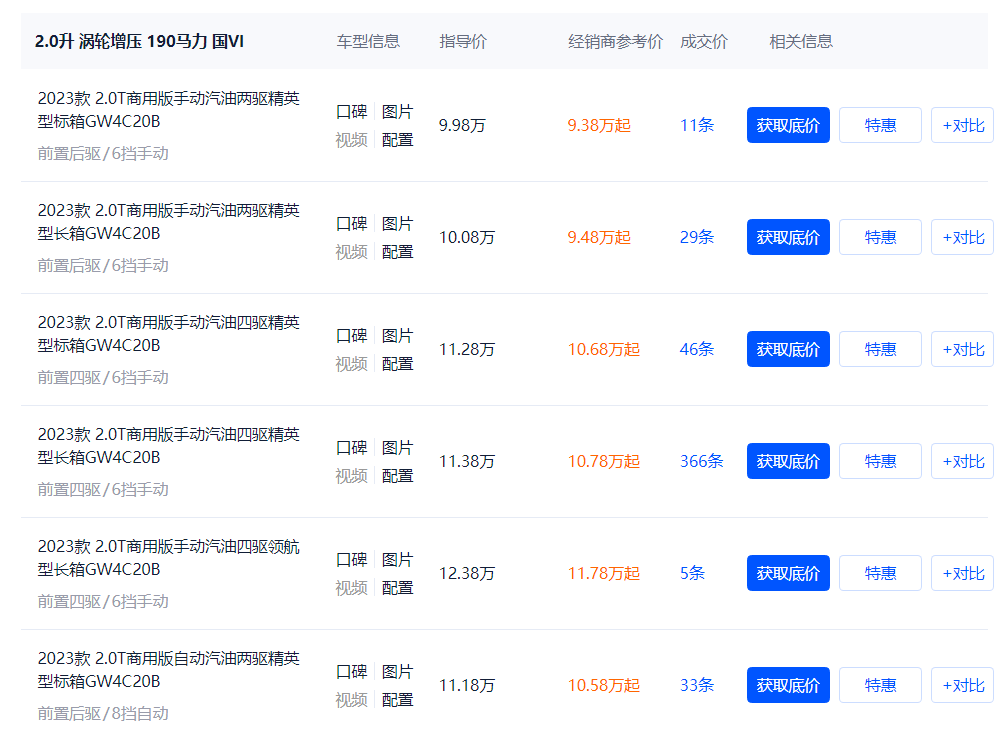Image resolution: width=1005 pixels, height=739 pixels.
Task: Open the 自动汽油两驱精英型标箱 model title
Action: pos(168,670)
